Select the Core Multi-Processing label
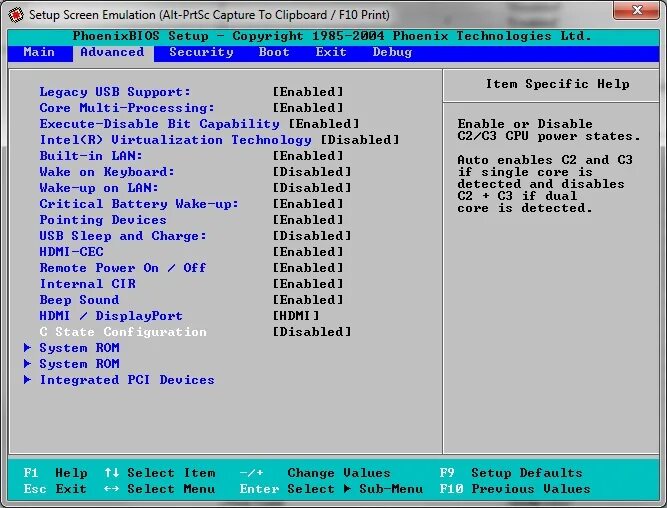 point(127,108)
